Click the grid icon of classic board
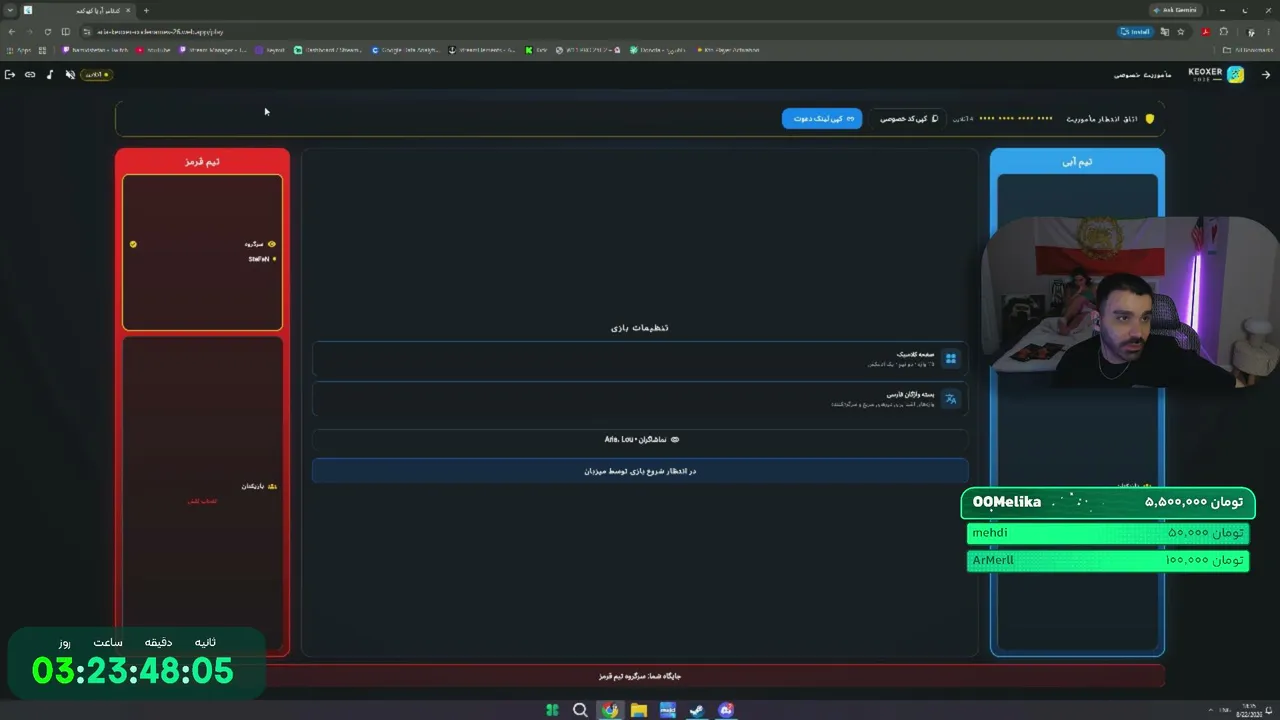 951,359
